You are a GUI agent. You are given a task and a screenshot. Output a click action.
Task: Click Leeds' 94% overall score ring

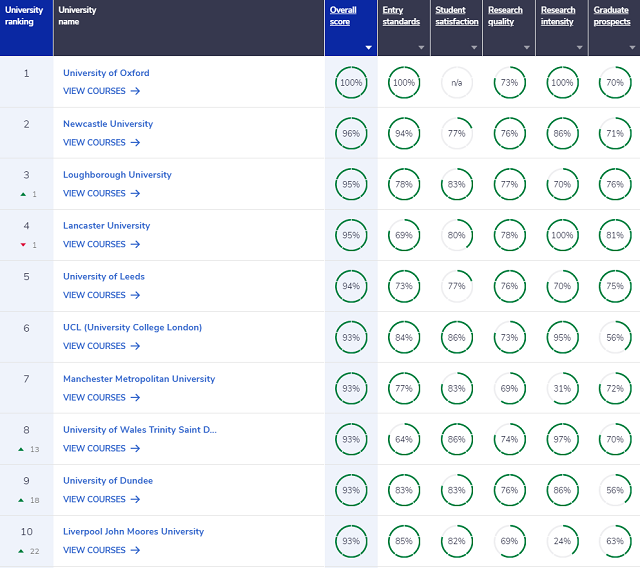[x=351, y=286]
